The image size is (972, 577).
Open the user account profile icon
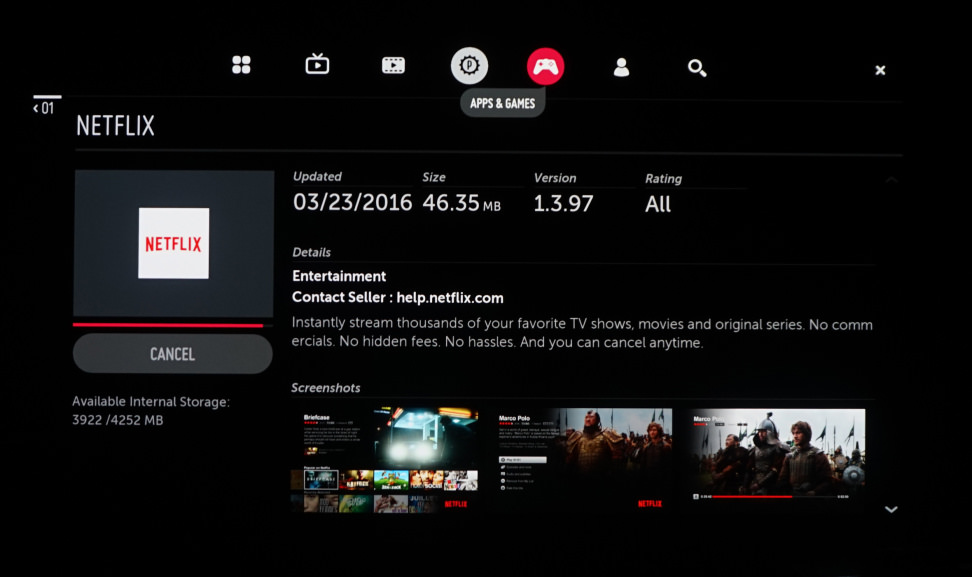click(621, 67)
